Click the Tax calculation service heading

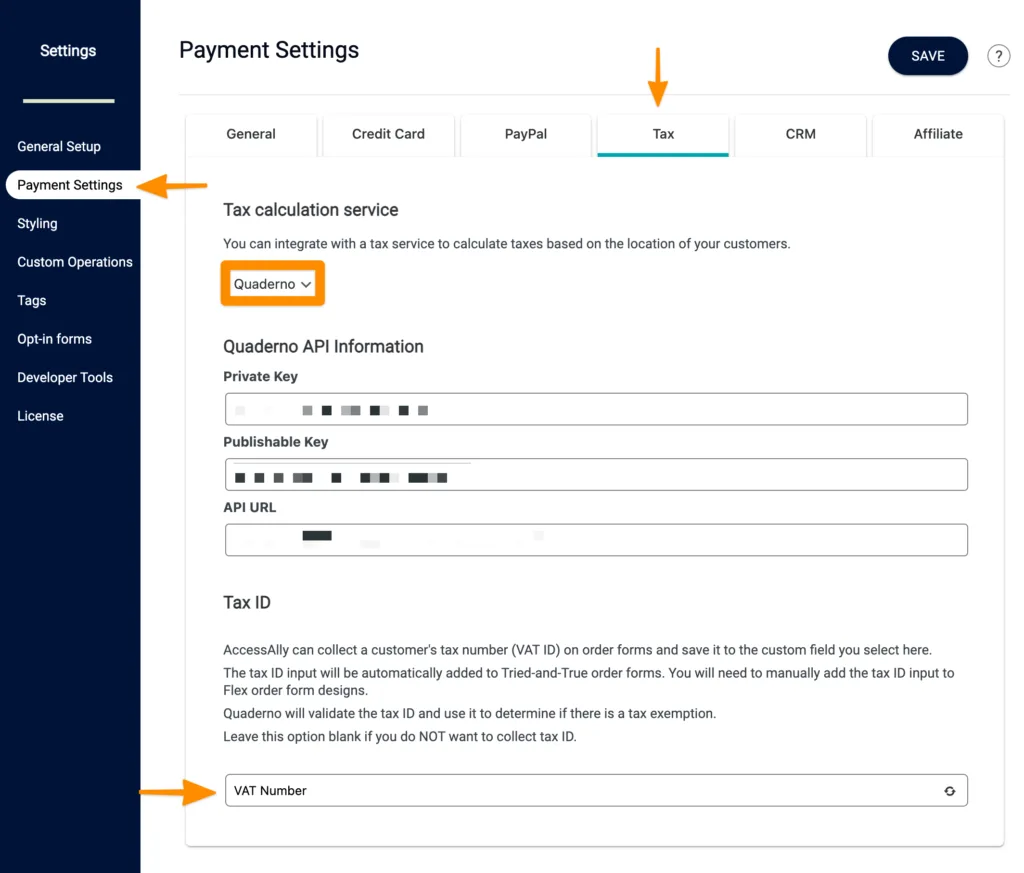(x=311, y=210)
